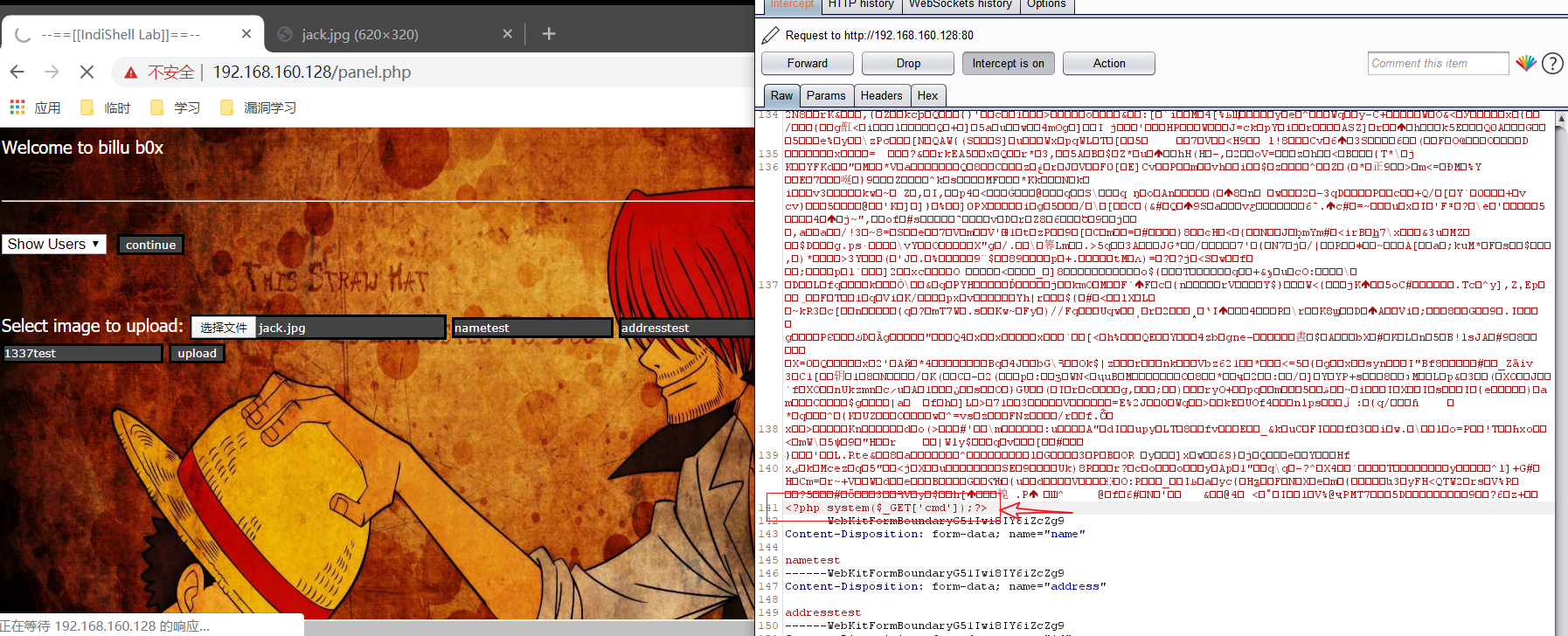Open the Burp help question icon
The width and height of the screenshot is (1568, 636).
(x=1552, y=63)
